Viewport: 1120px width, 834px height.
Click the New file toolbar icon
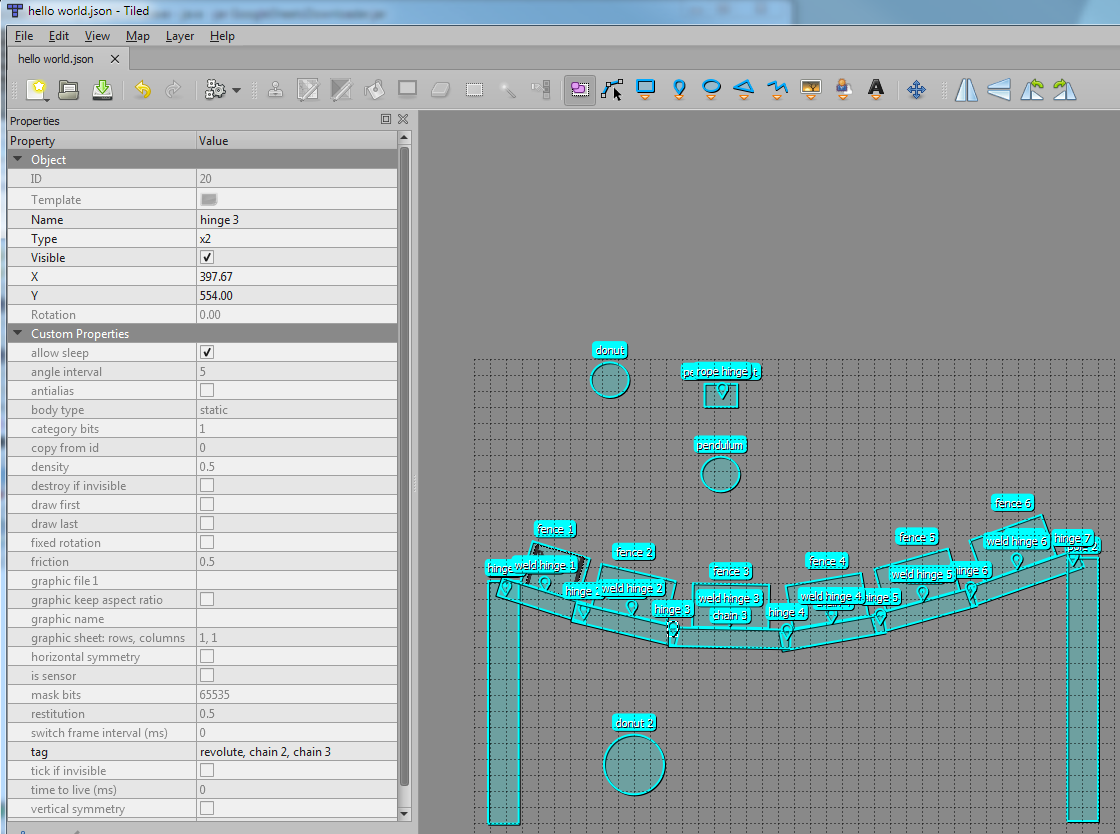pos(36,89)
